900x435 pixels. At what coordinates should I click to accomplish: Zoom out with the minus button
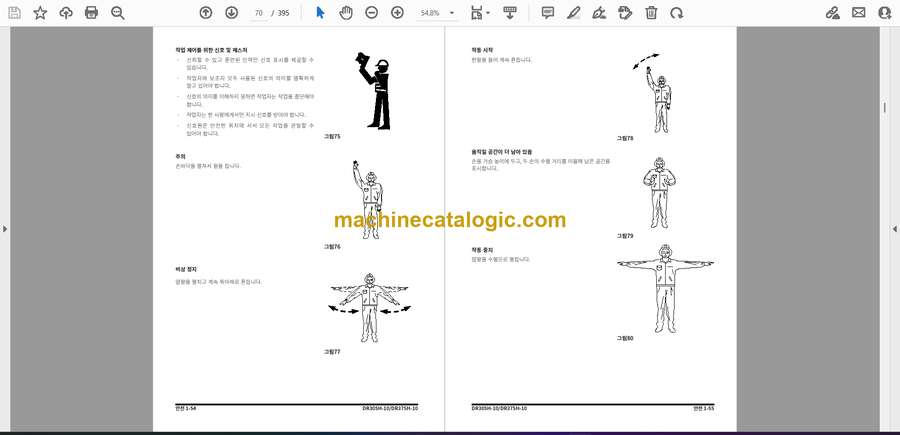(371, 13)
